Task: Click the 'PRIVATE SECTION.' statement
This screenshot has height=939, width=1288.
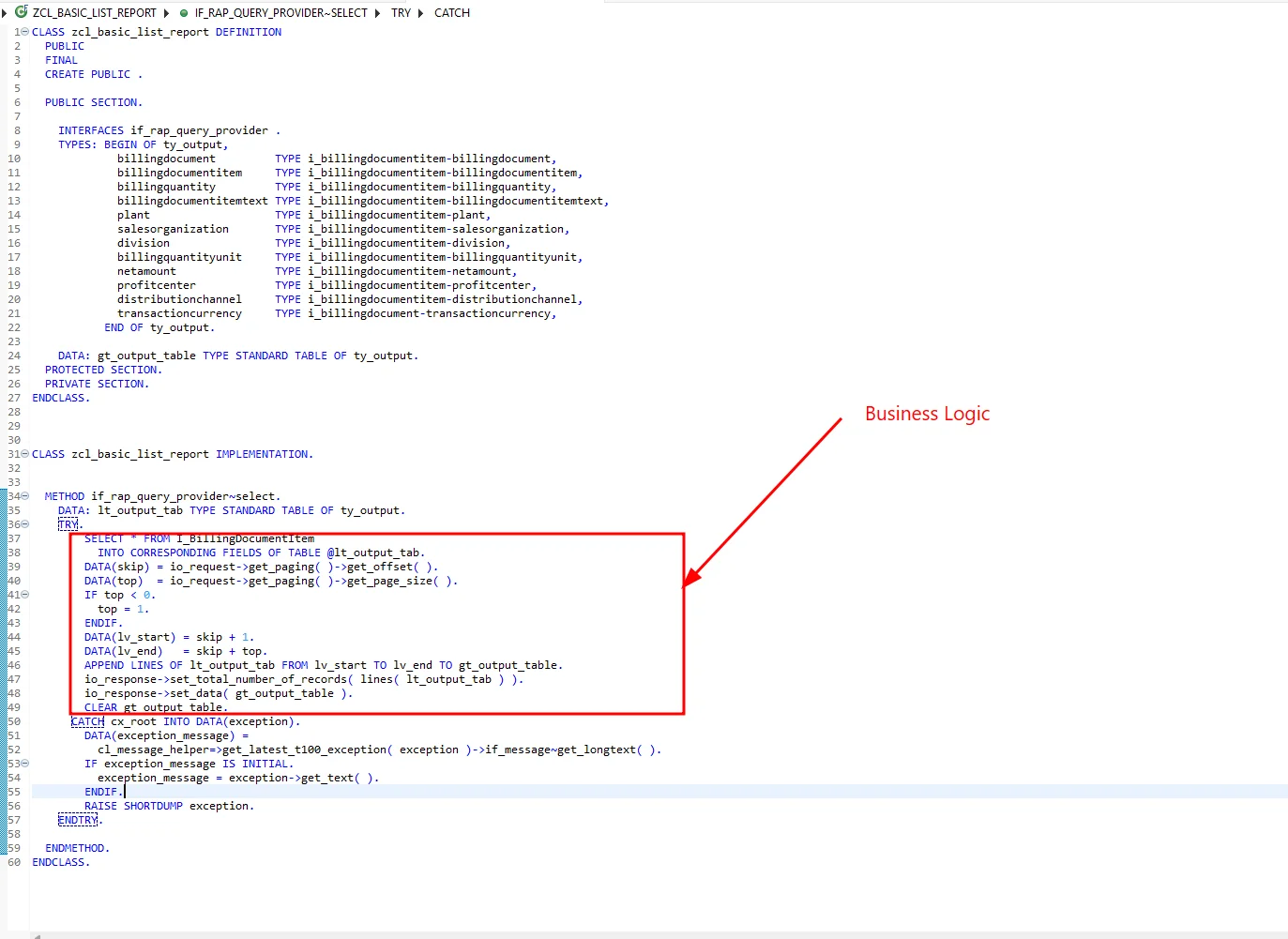Action: click(97, 384)
